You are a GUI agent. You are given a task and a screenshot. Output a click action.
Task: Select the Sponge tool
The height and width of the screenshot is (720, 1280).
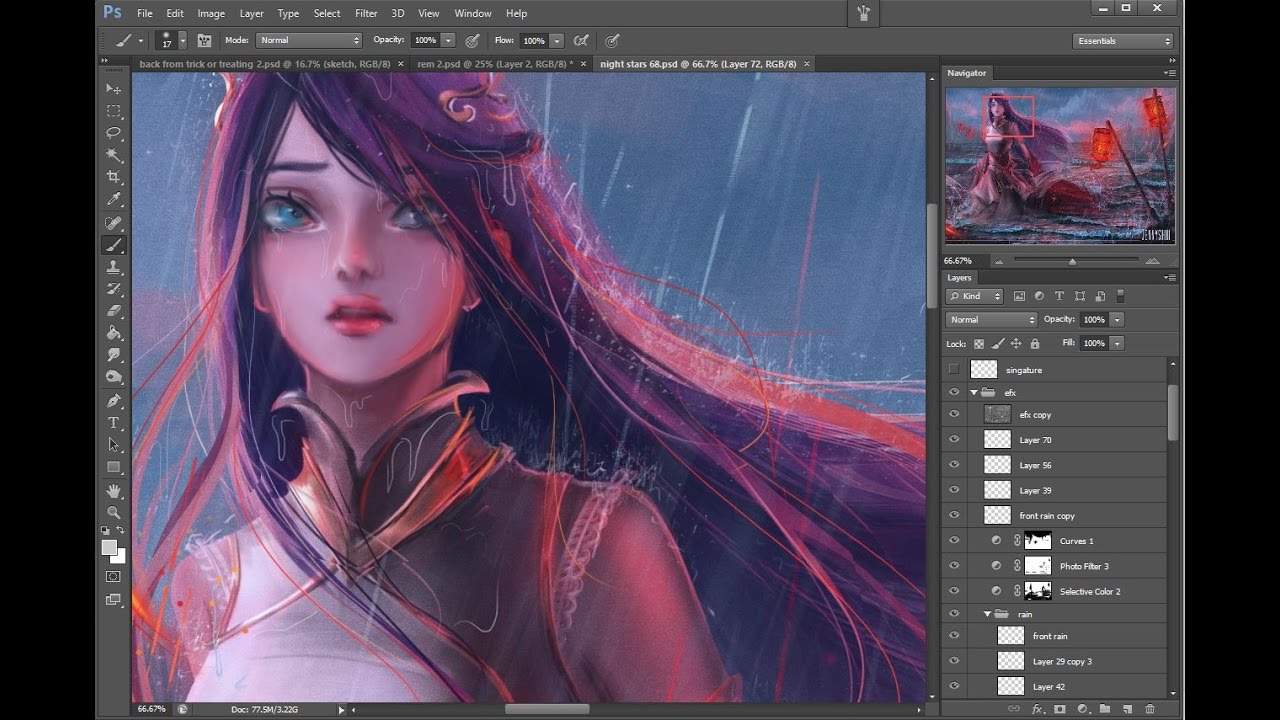pyautogui.click(x=114, y=377)
